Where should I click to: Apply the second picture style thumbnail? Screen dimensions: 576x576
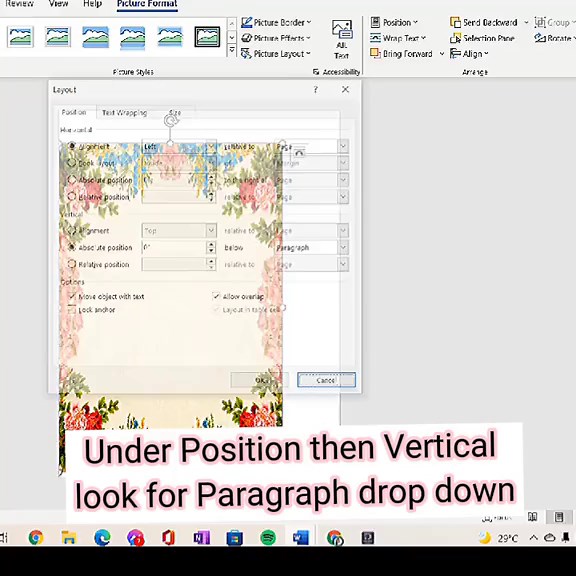click(58, 36)
